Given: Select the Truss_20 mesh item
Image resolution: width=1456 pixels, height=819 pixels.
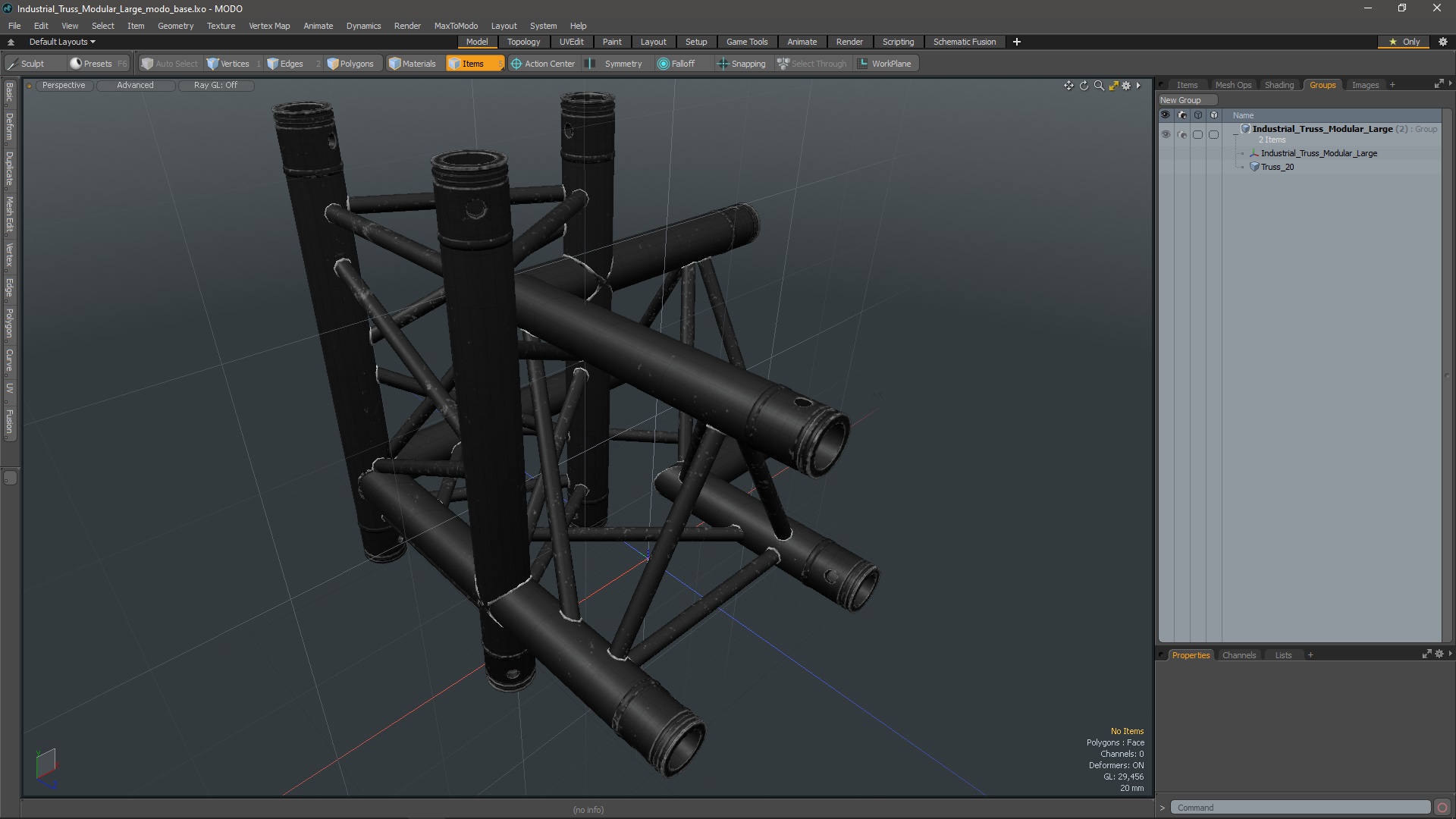Looking at the screenshot, I should (x=1277, y=167).
